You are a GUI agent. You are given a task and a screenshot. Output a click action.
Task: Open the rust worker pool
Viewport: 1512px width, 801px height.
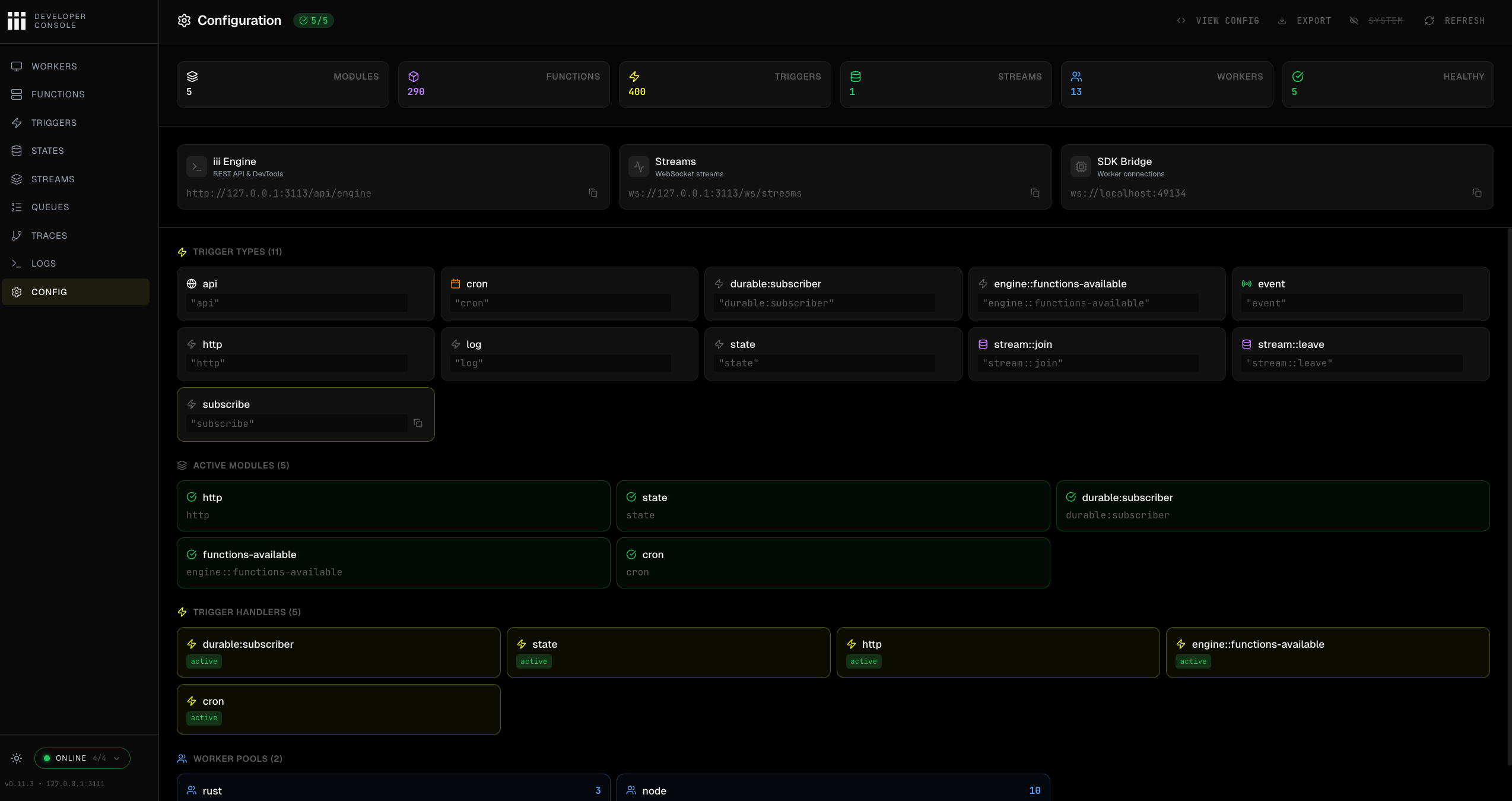pyautogui.click(x=393, y=788)
